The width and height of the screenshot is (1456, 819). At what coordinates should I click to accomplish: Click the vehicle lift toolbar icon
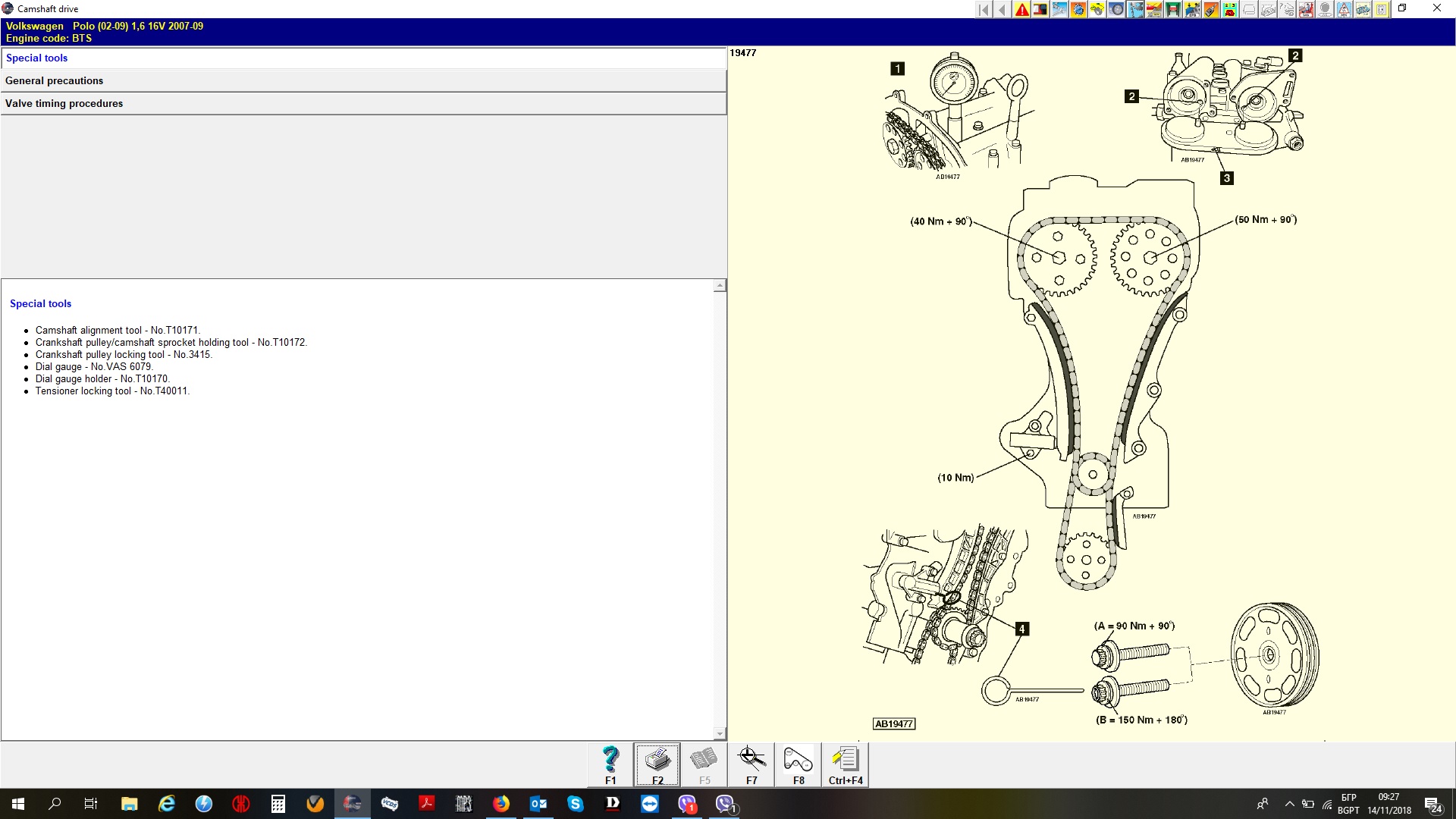point(1173,9)
